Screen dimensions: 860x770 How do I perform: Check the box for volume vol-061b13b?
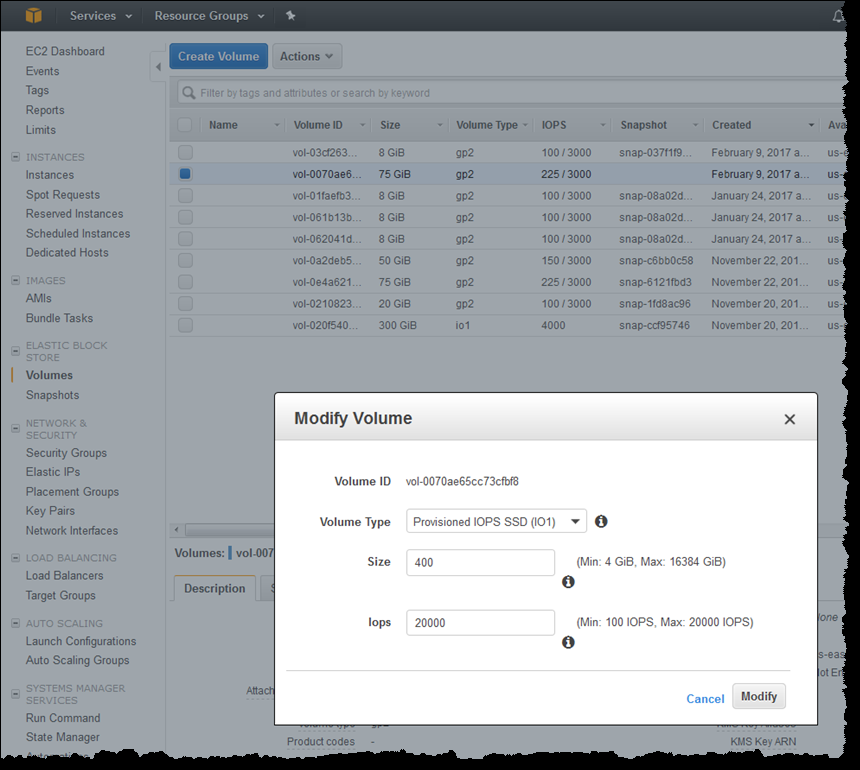pos(185,217)
